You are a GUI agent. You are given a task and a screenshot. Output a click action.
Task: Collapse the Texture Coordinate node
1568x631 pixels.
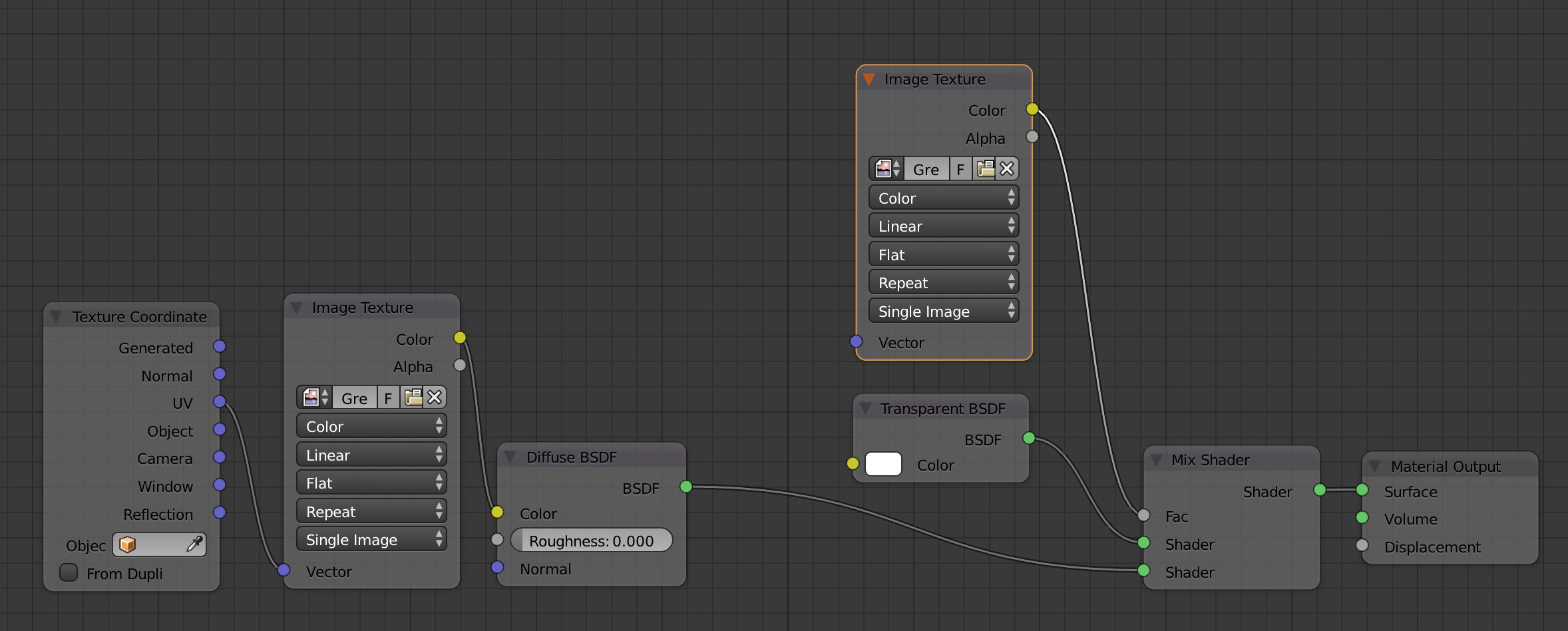[x=57, y=316]
